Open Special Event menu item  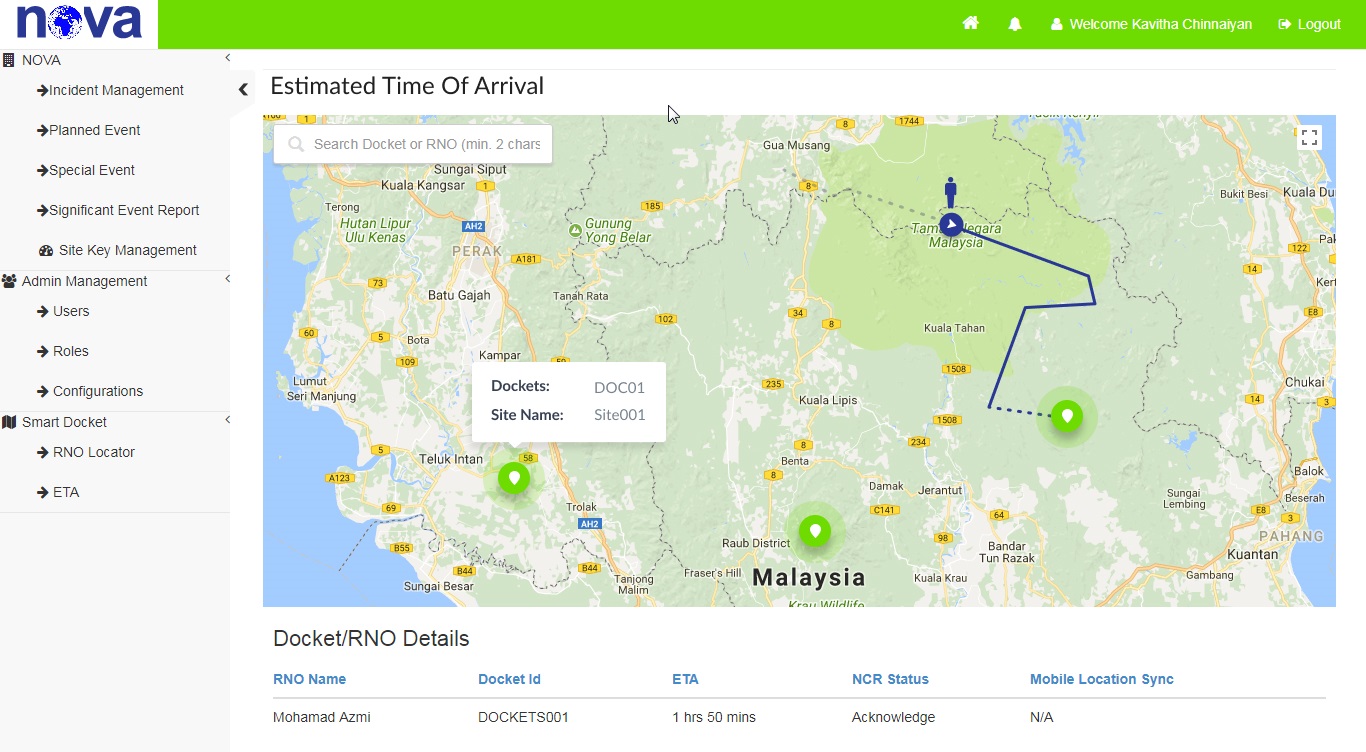point(85,170)
